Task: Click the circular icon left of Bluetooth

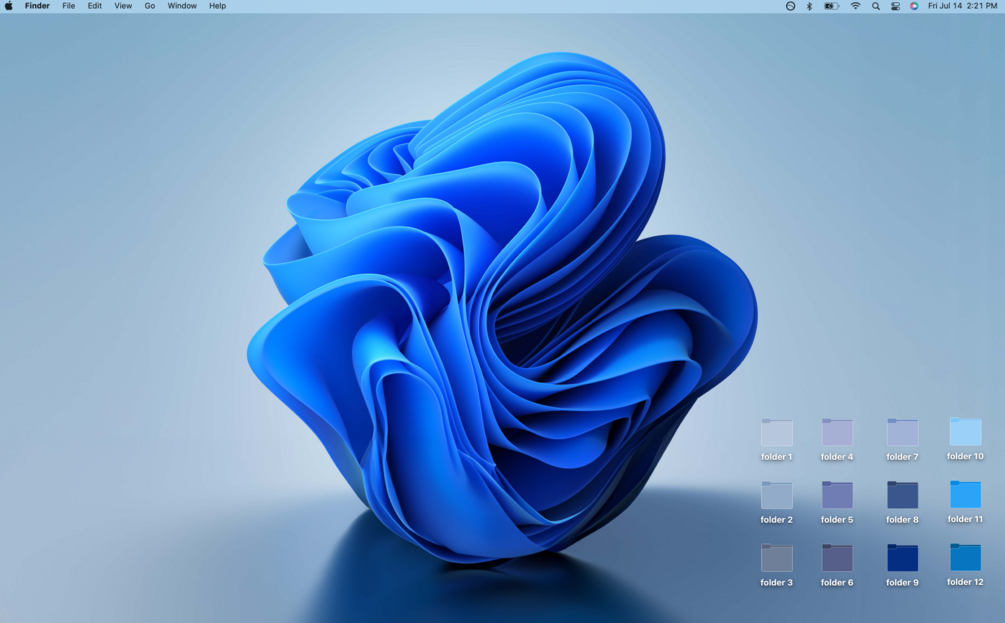Action: tap(790, 6)
